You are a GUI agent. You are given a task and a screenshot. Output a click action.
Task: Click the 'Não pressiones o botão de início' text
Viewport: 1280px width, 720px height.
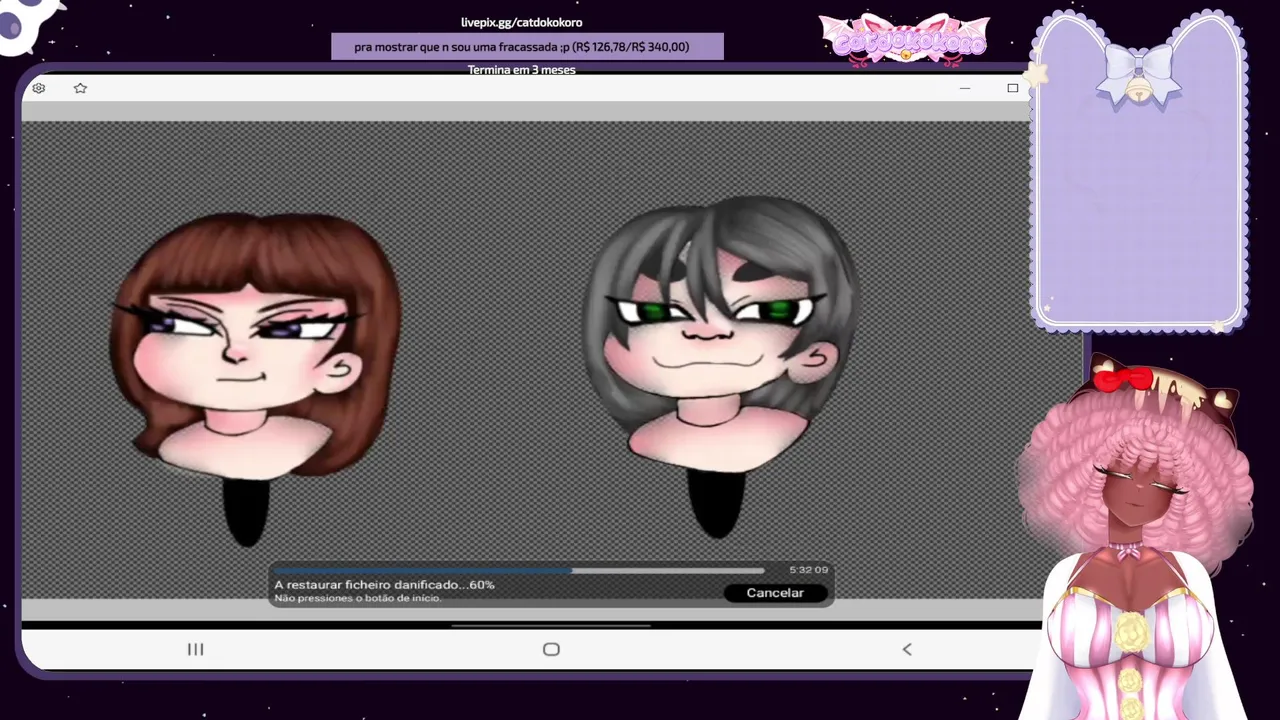tap(358, 598)
